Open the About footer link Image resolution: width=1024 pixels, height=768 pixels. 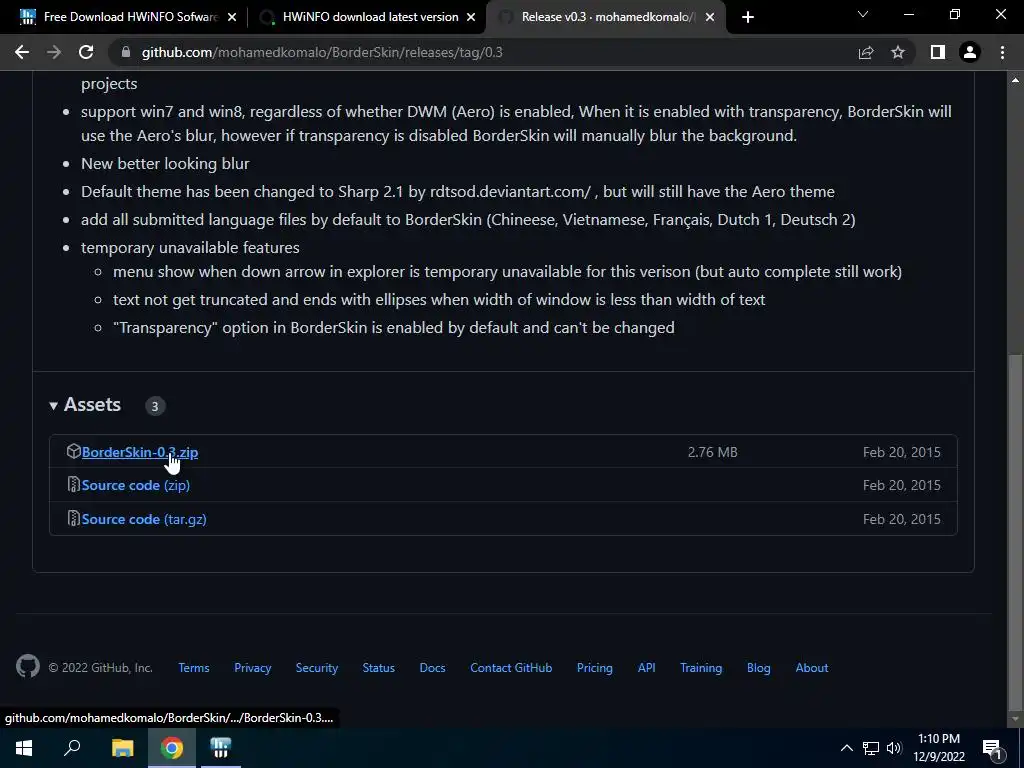pos(812,668)
